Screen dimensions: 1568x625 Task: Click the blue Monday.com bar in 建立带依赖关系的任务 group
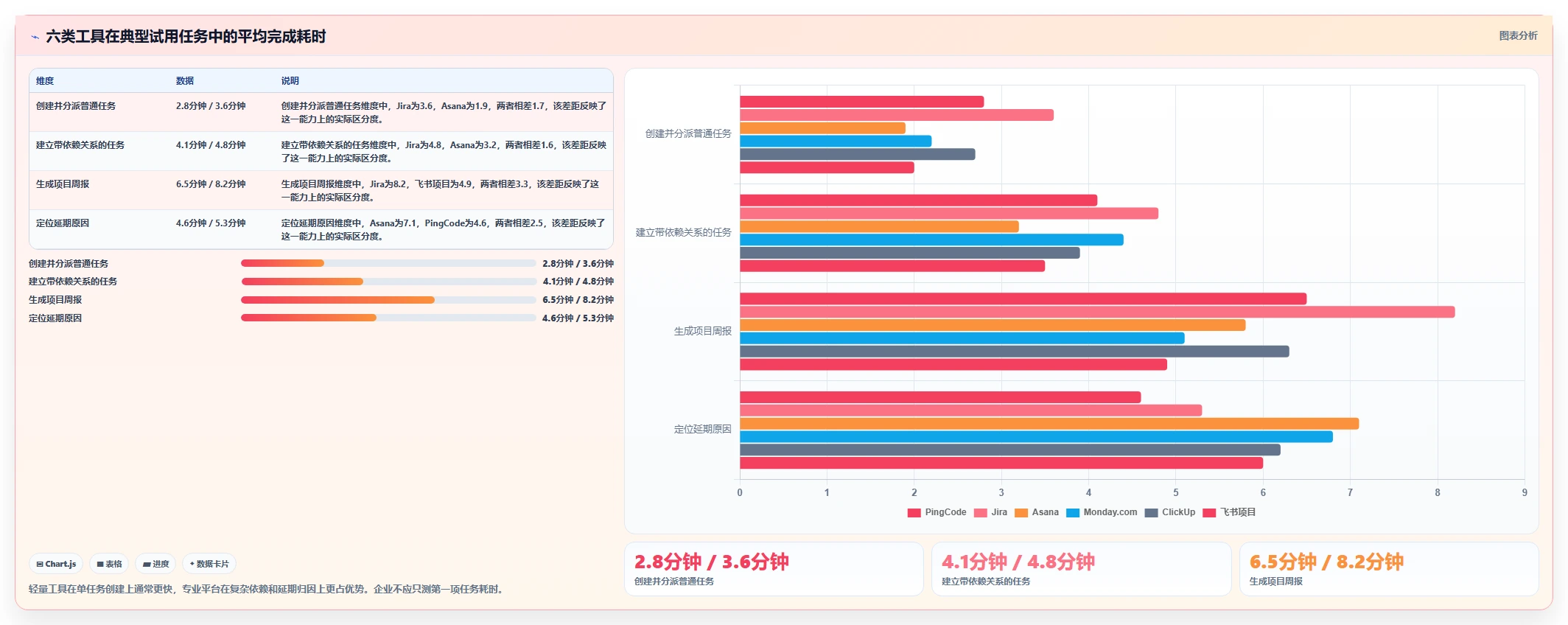931,240
